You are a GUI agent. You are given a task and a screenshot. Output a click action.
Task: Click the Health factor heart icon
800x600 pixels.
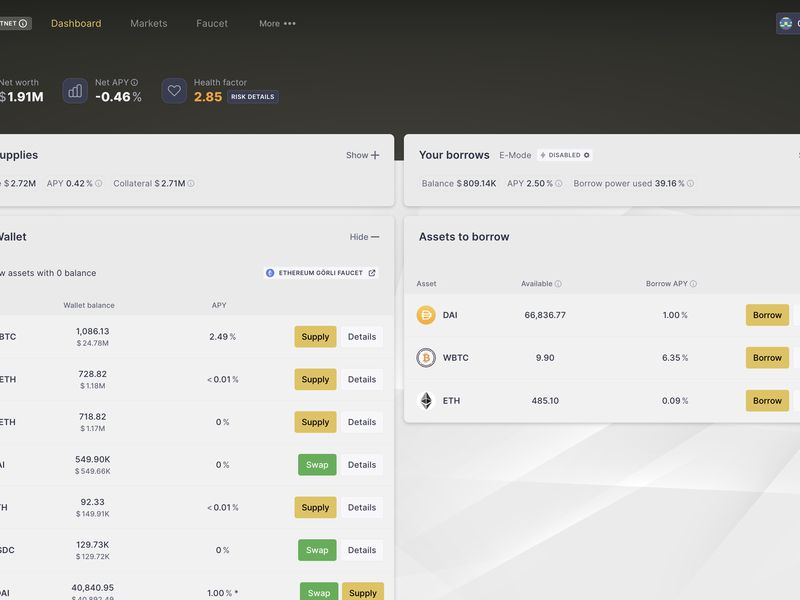tap(174, 91)
